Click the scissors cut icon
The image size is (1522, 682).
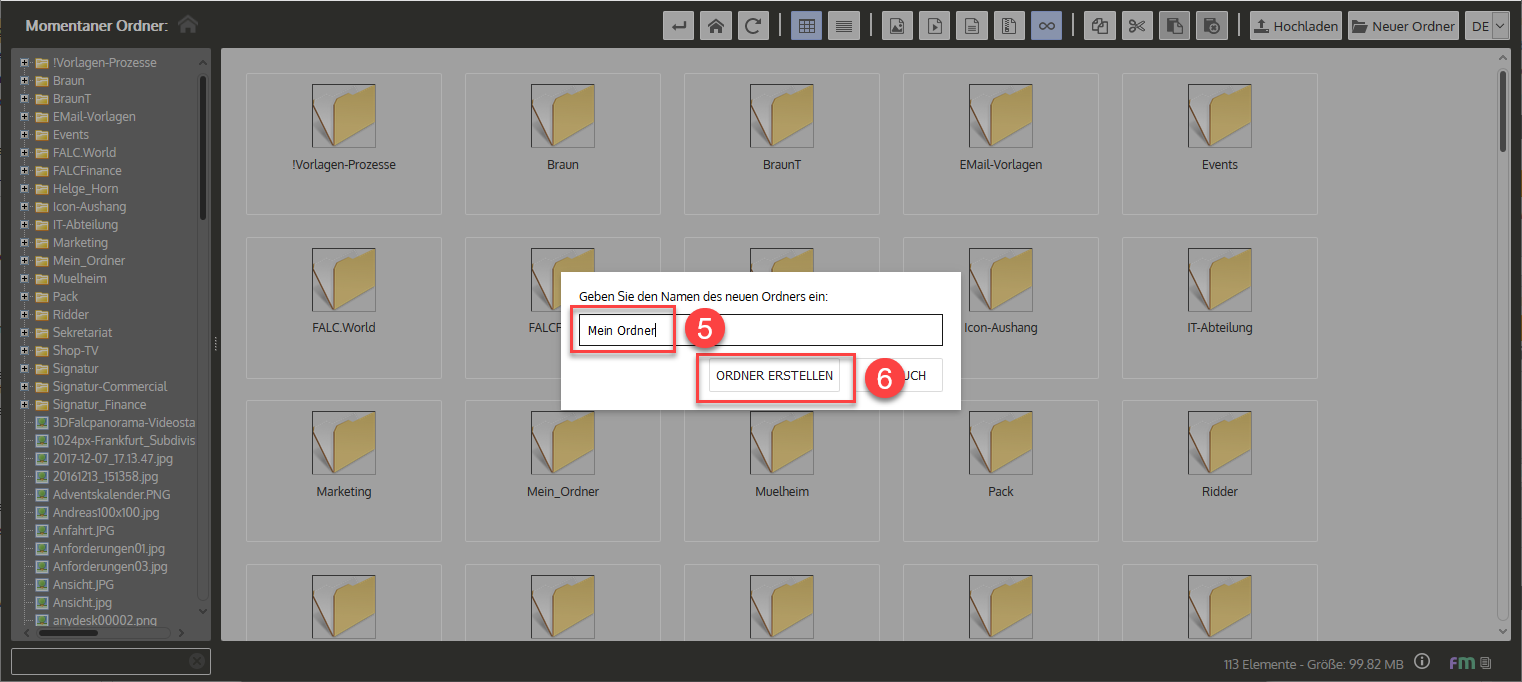(1136, 26)
